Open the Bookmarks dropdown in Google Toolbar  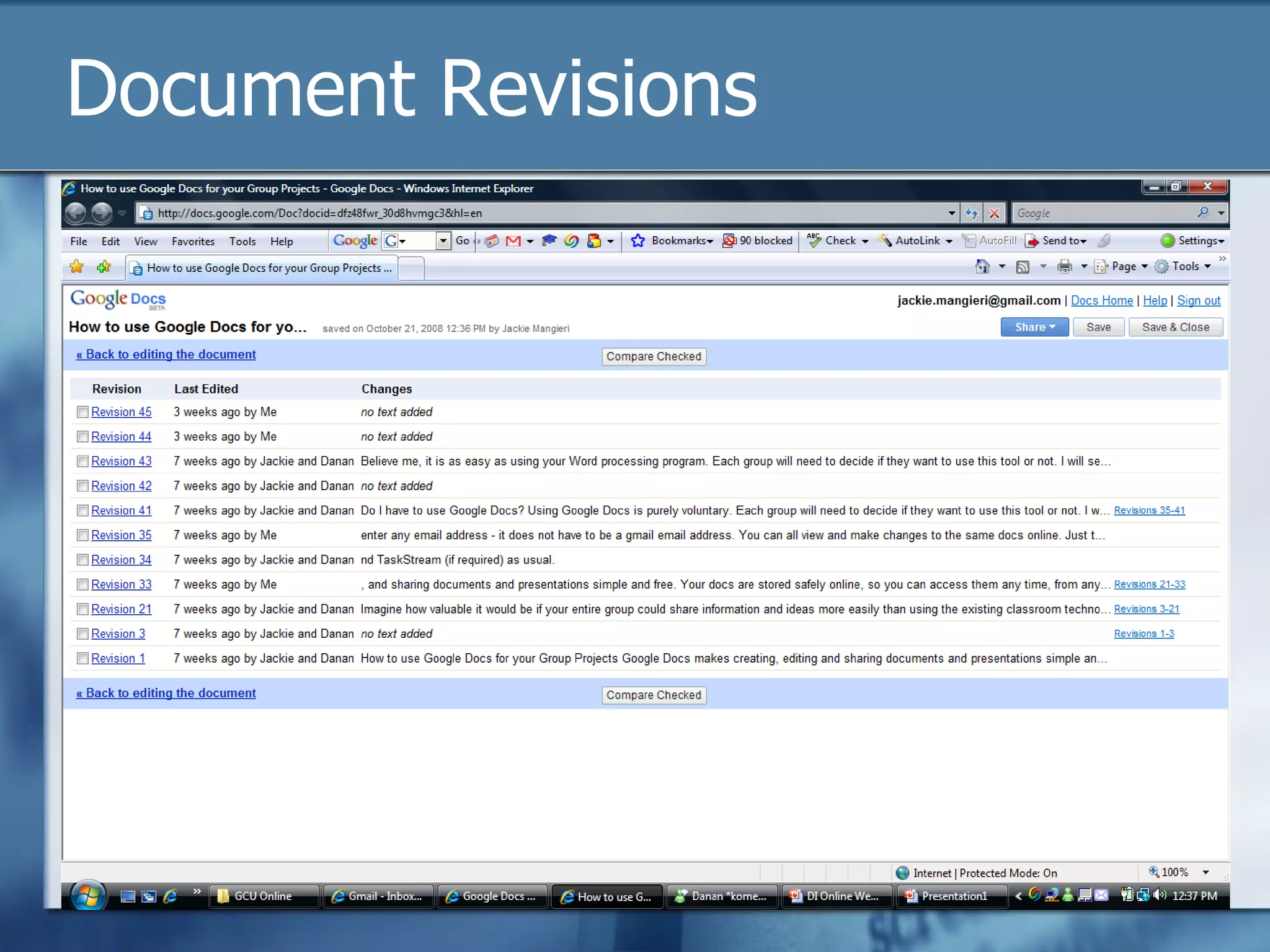pos(682,241)
